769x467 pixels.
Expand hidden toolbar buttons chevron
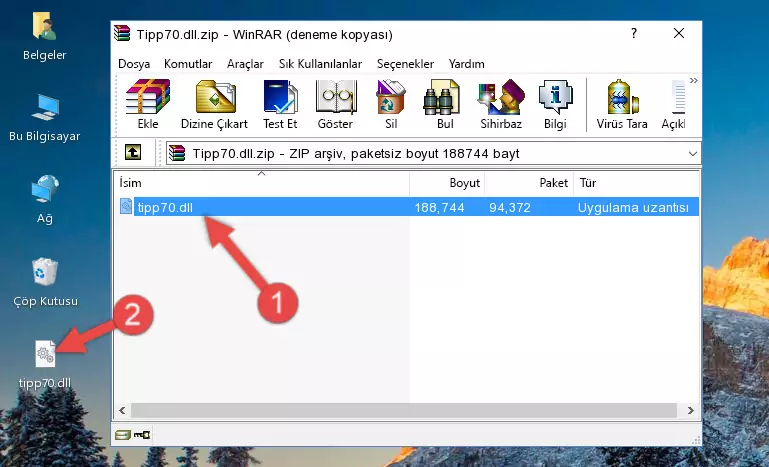[x=693, y=80]
